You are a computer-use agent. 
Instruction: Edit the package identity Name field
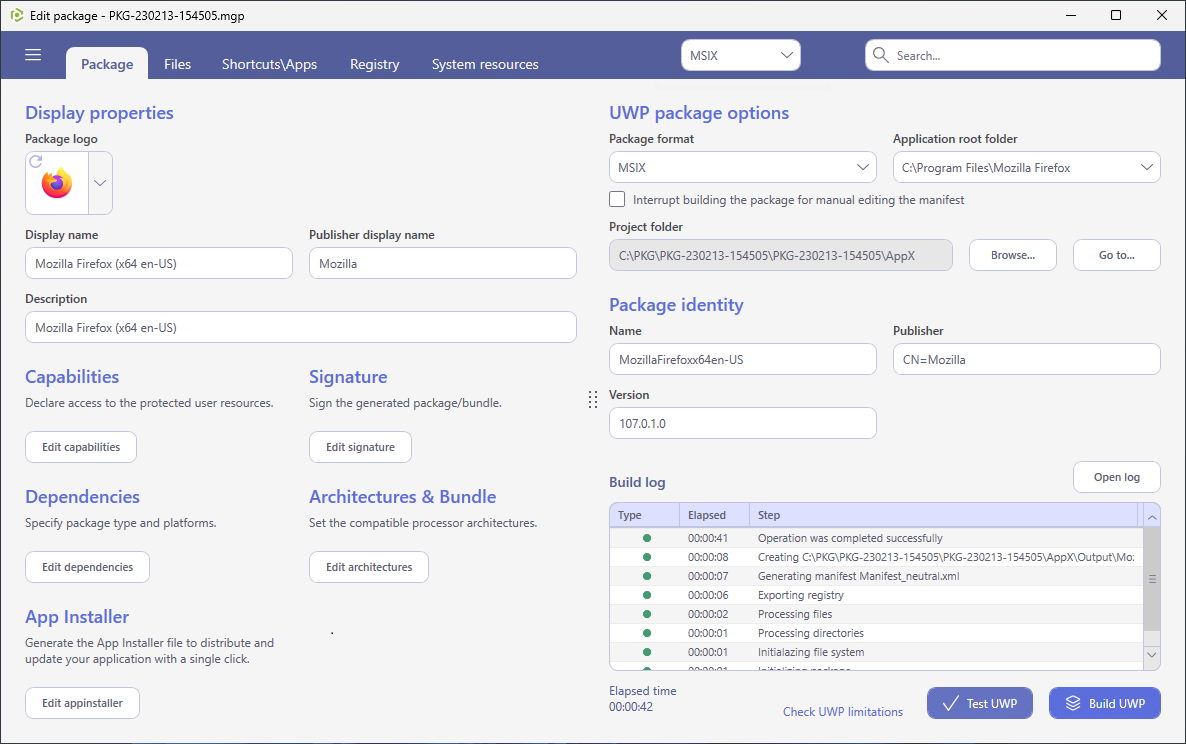[x=743, y=359]
